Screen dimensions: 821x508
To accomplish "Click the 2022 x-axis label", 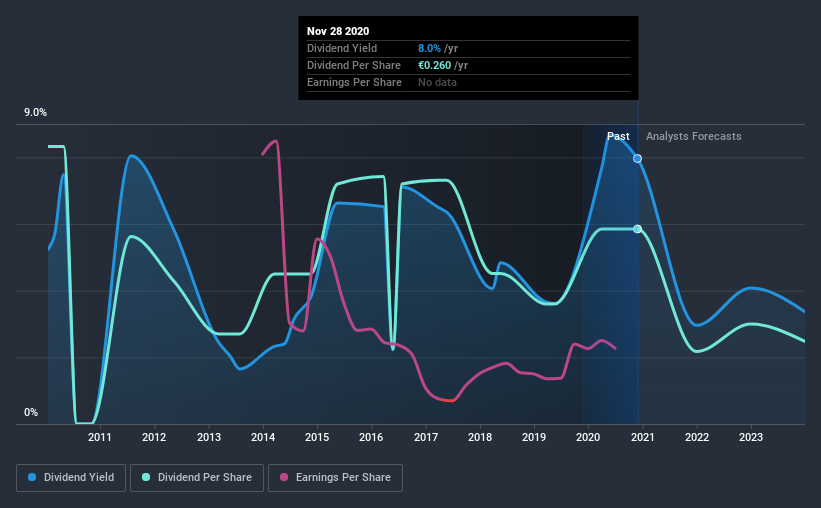I will 697,437.
